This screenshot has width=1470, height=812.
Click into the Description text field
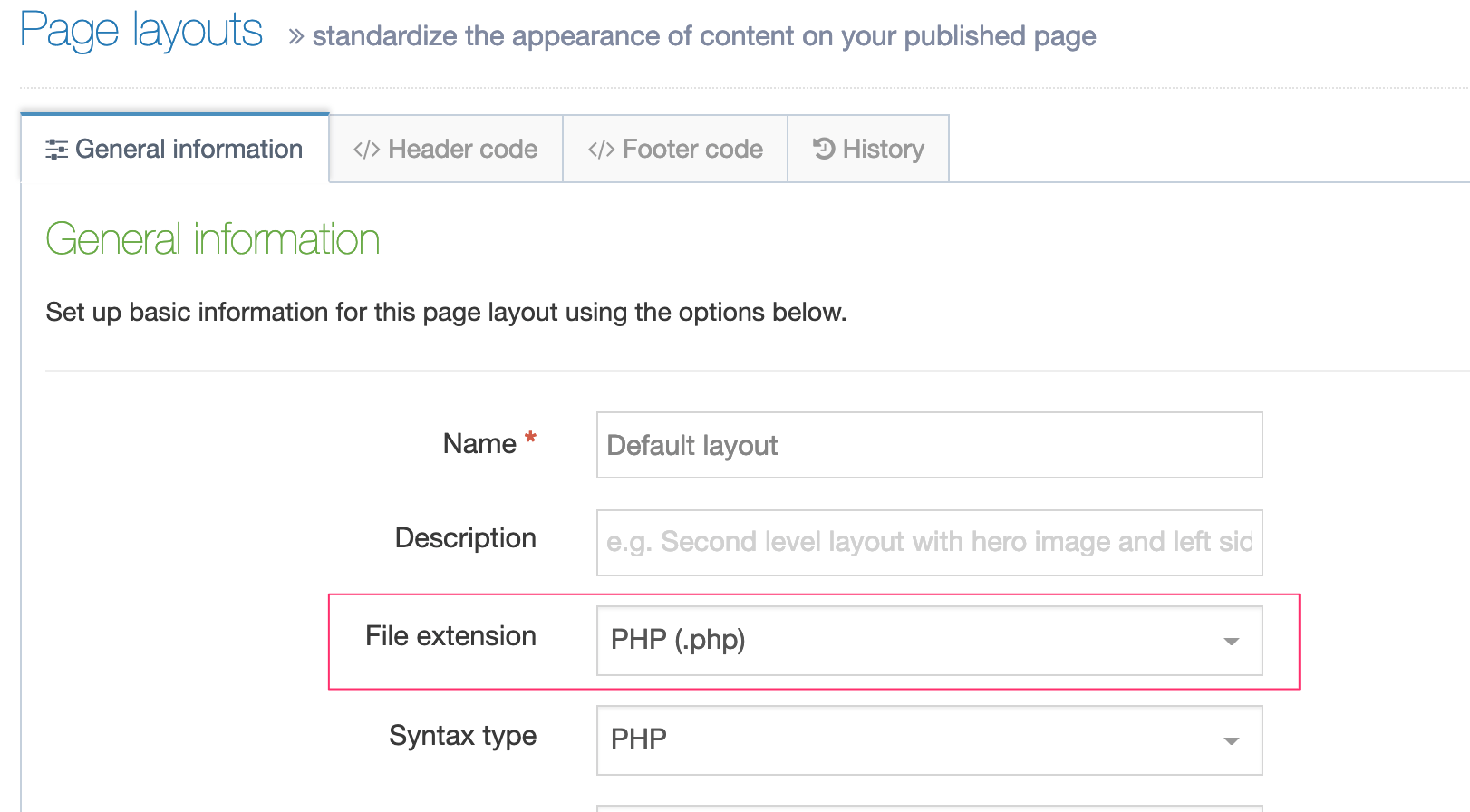(x=929, y=542)
